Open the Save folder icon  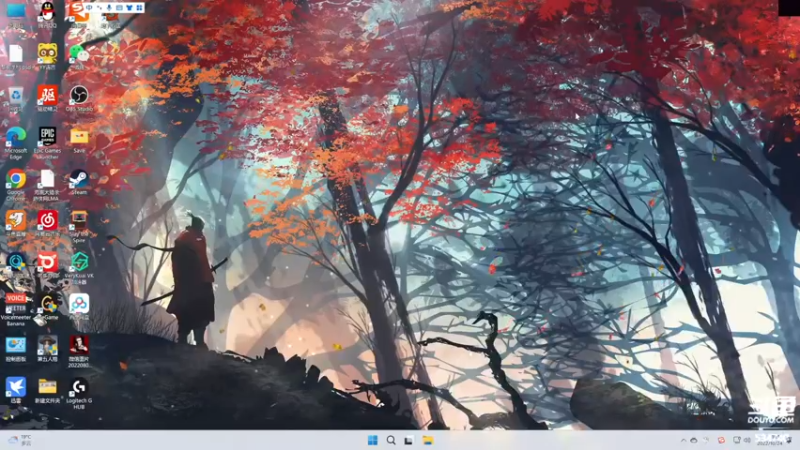pos(79,138)
